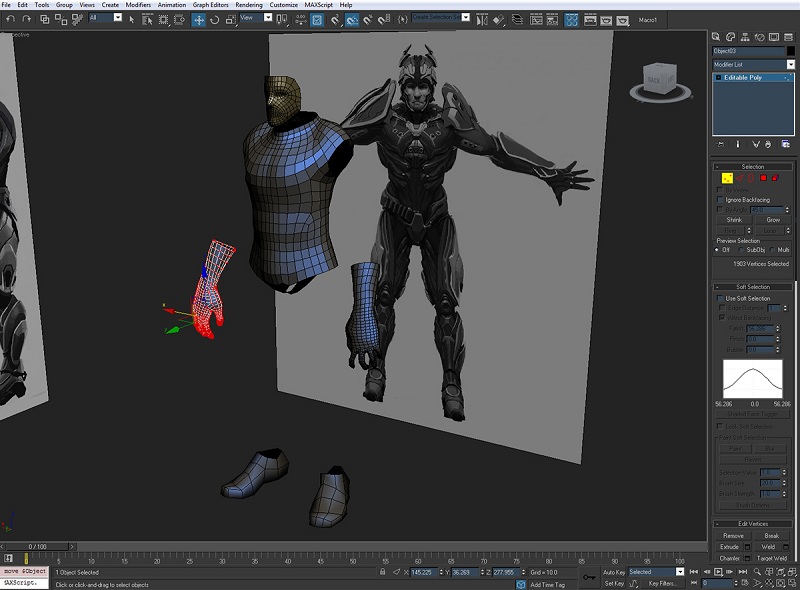
Task: Tick the By Vertex checkbox
Action: tap(720, 190)
